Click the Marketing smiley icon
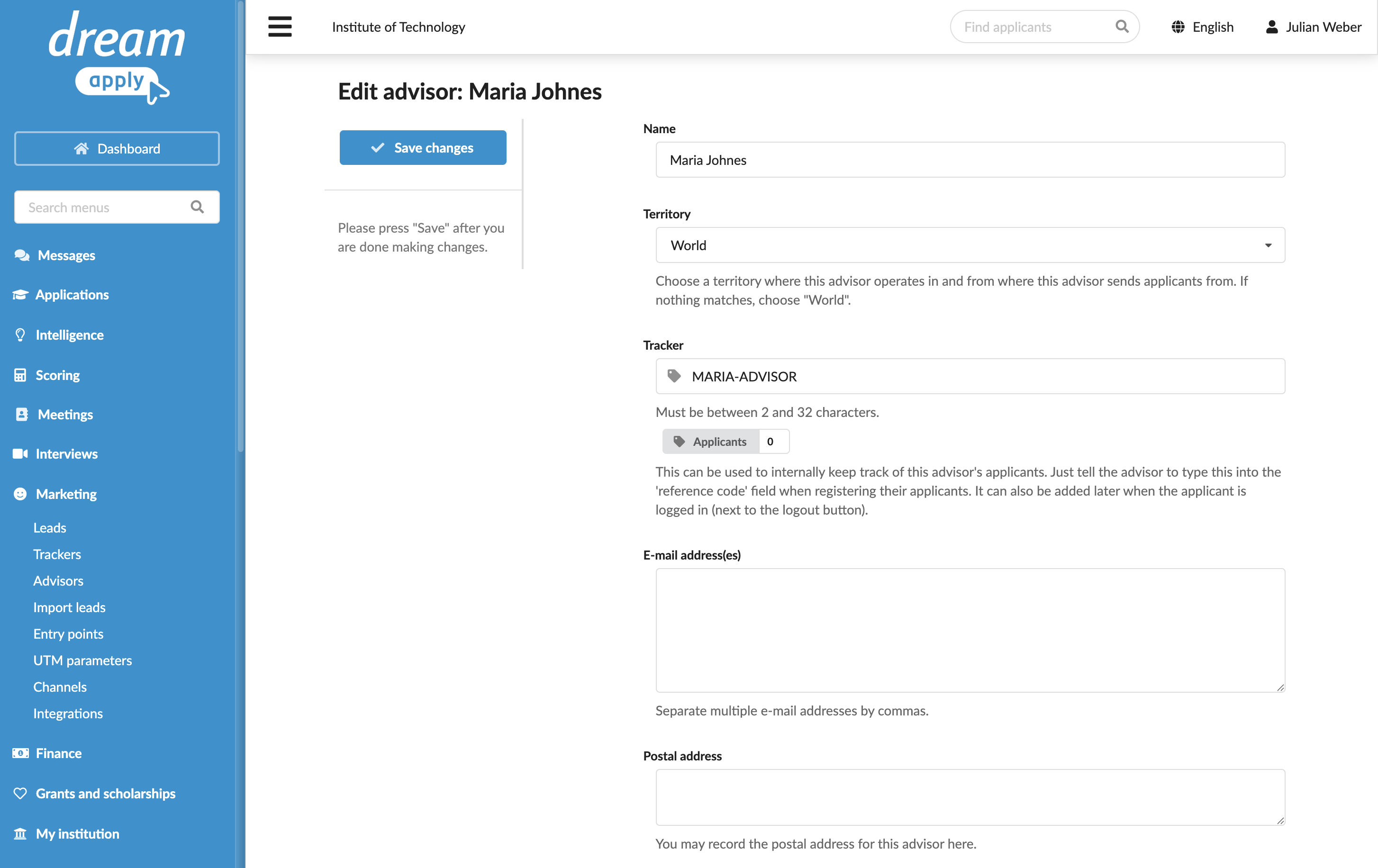Screen dimensions: 1378x868 pyautogui.click(x=20, y=494)
